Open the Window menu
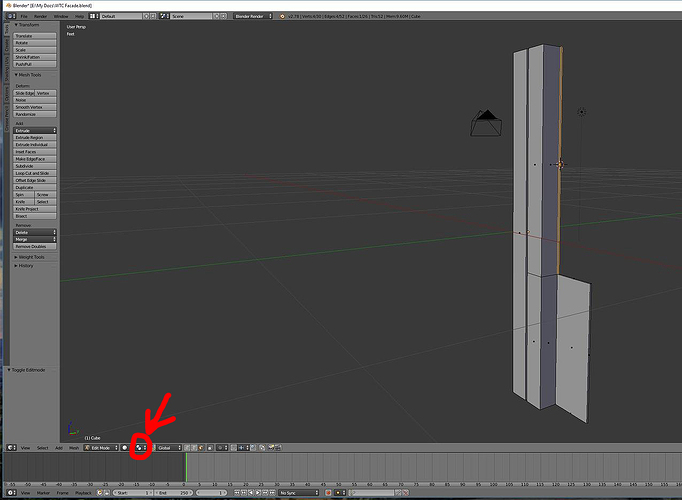 tap(61, 16)
